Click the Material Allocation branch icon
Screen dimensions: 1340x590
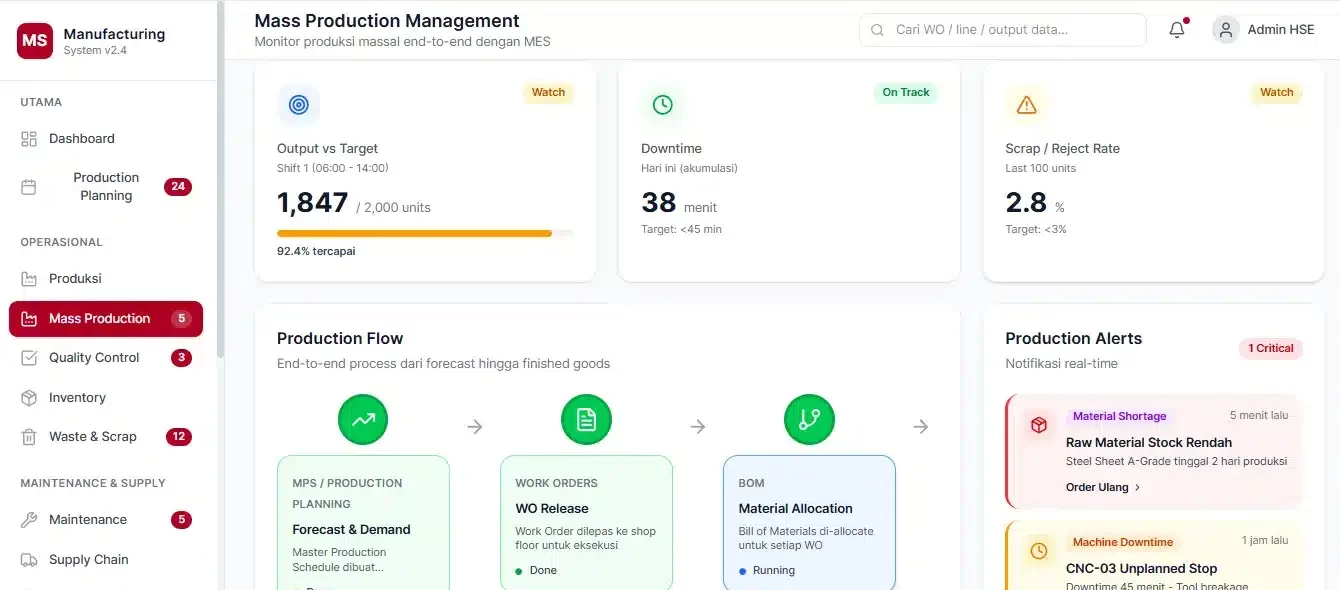point(809,420)
